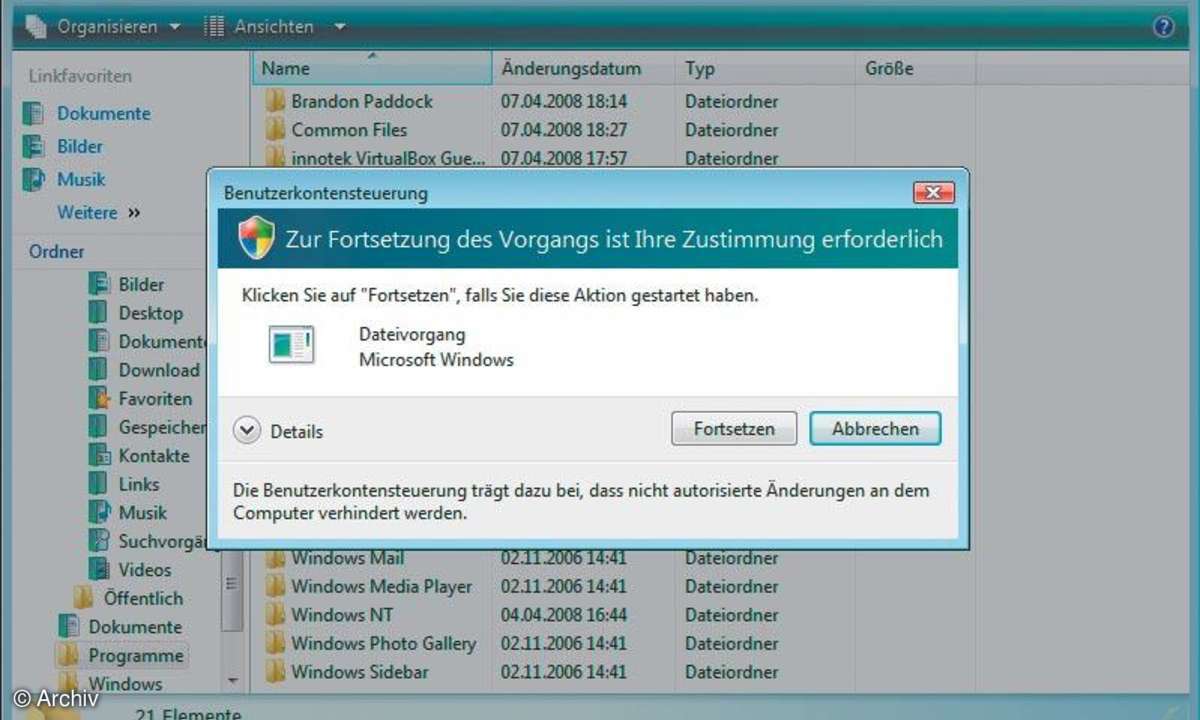Select Kontakte in the folder tree

coord(154,455)
